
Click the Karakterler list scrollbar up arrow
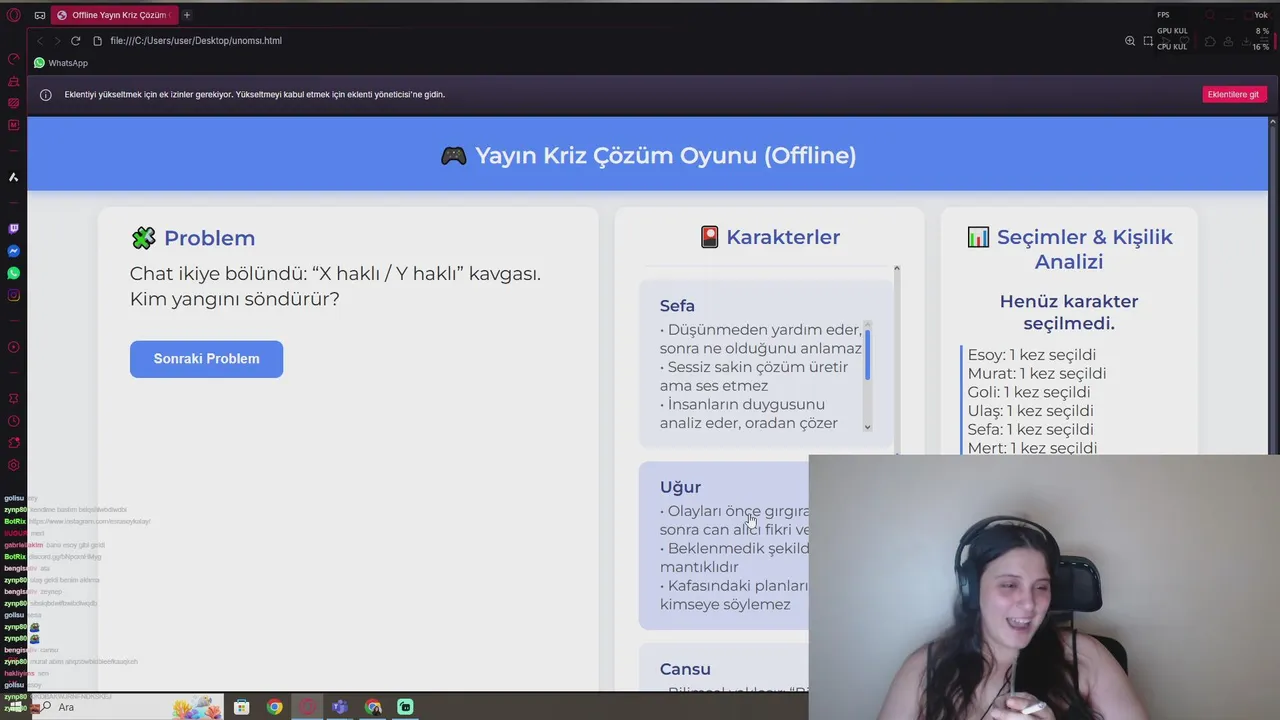896,269
